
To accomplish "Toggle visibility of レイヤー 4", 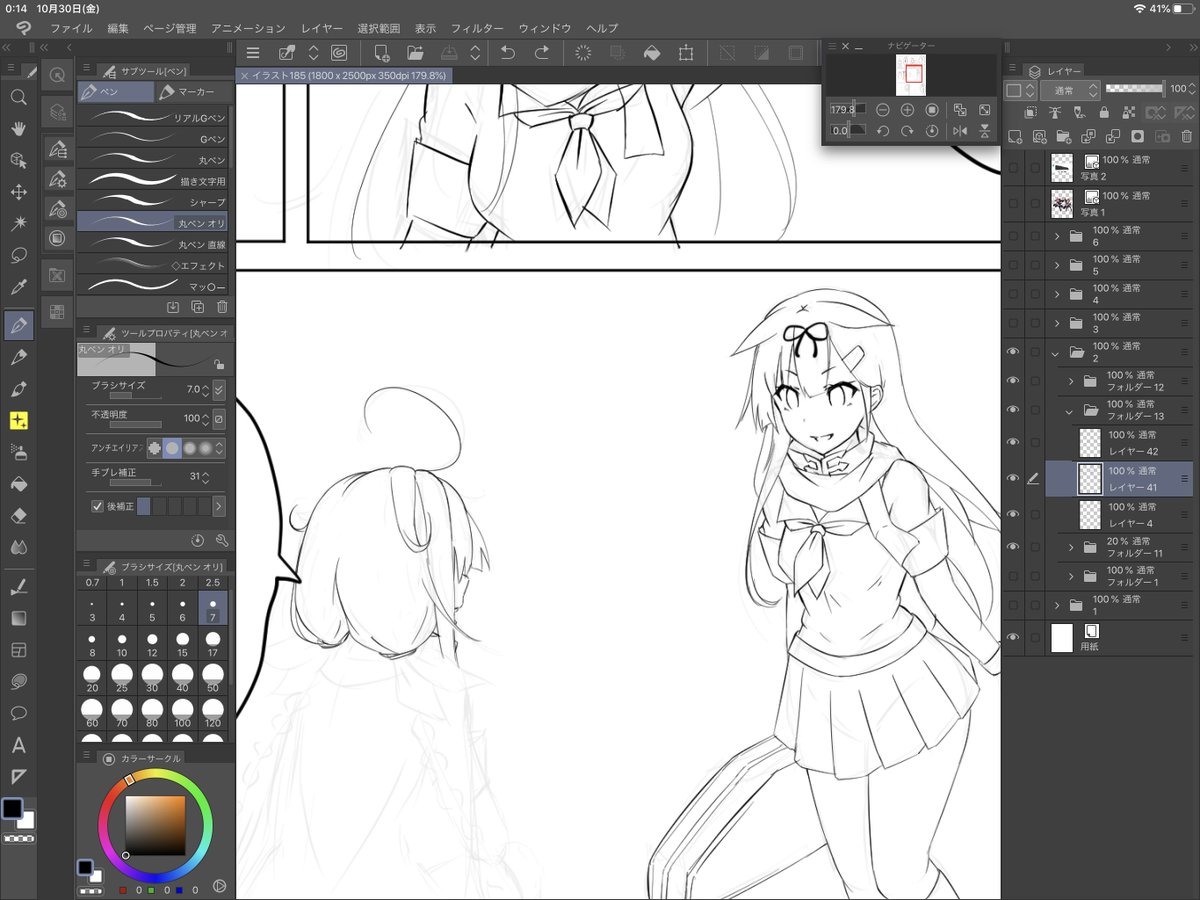I will [1012, 514].
